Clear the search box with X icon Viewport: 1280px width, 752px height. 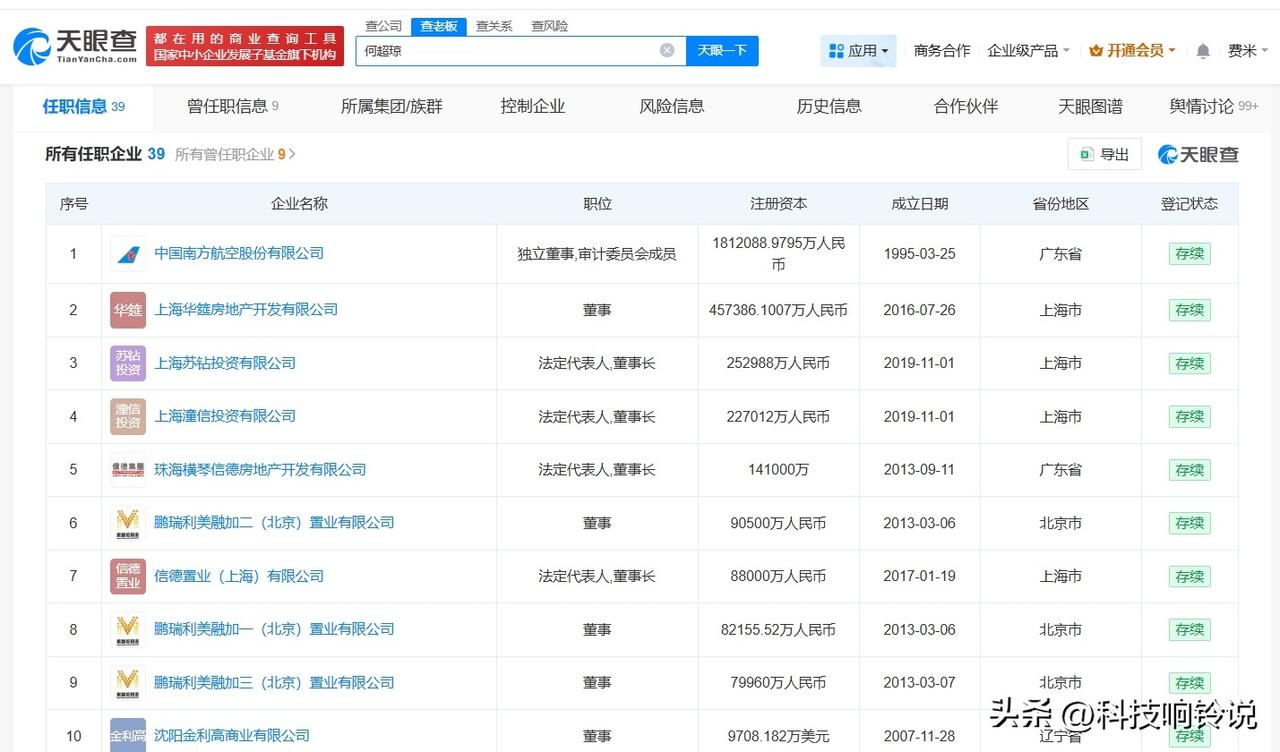pyautogui.click(x=667, y=50)
